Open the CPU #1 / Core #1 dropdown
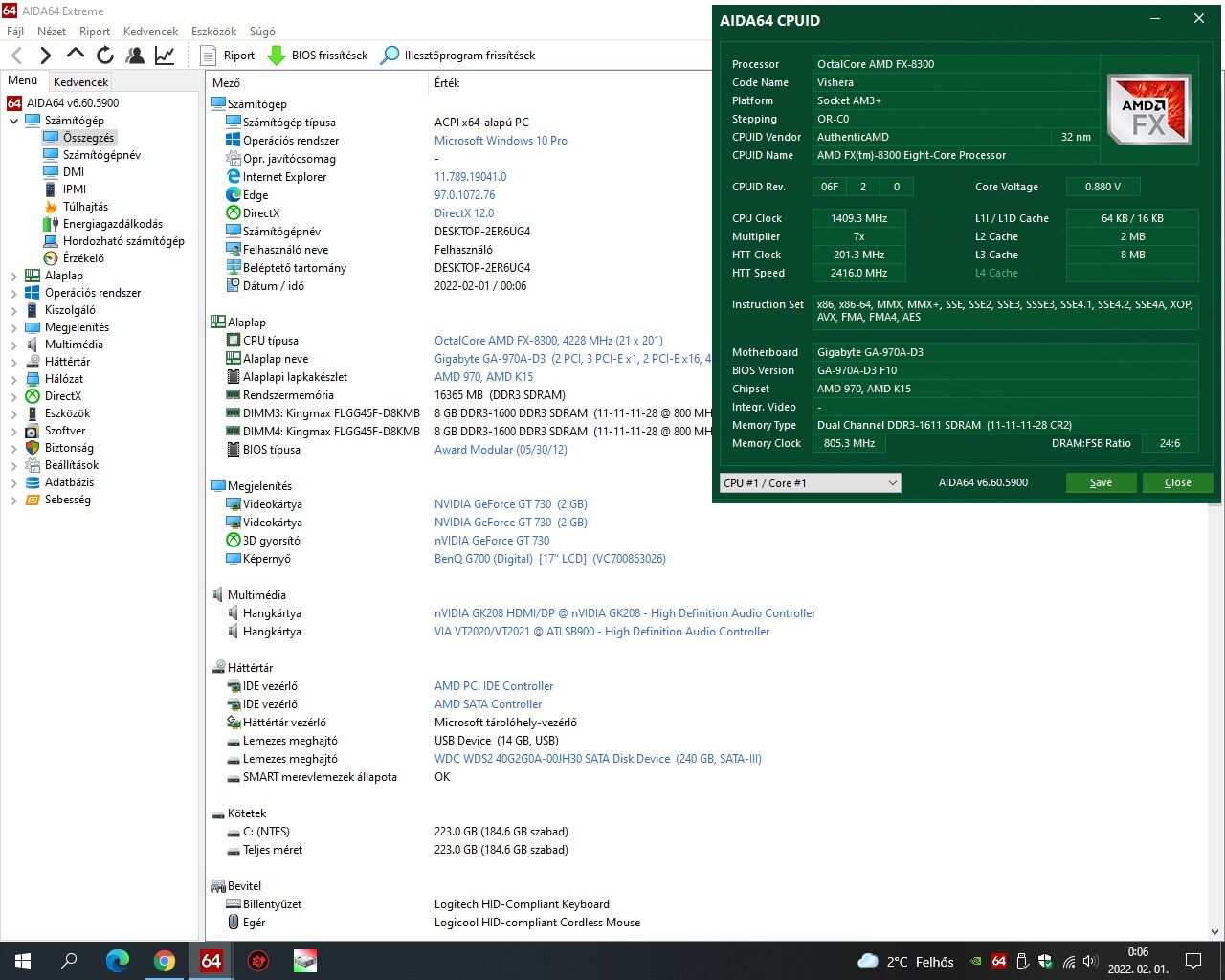The height and width of the screenshot is (980, 1225). point(810,483)
